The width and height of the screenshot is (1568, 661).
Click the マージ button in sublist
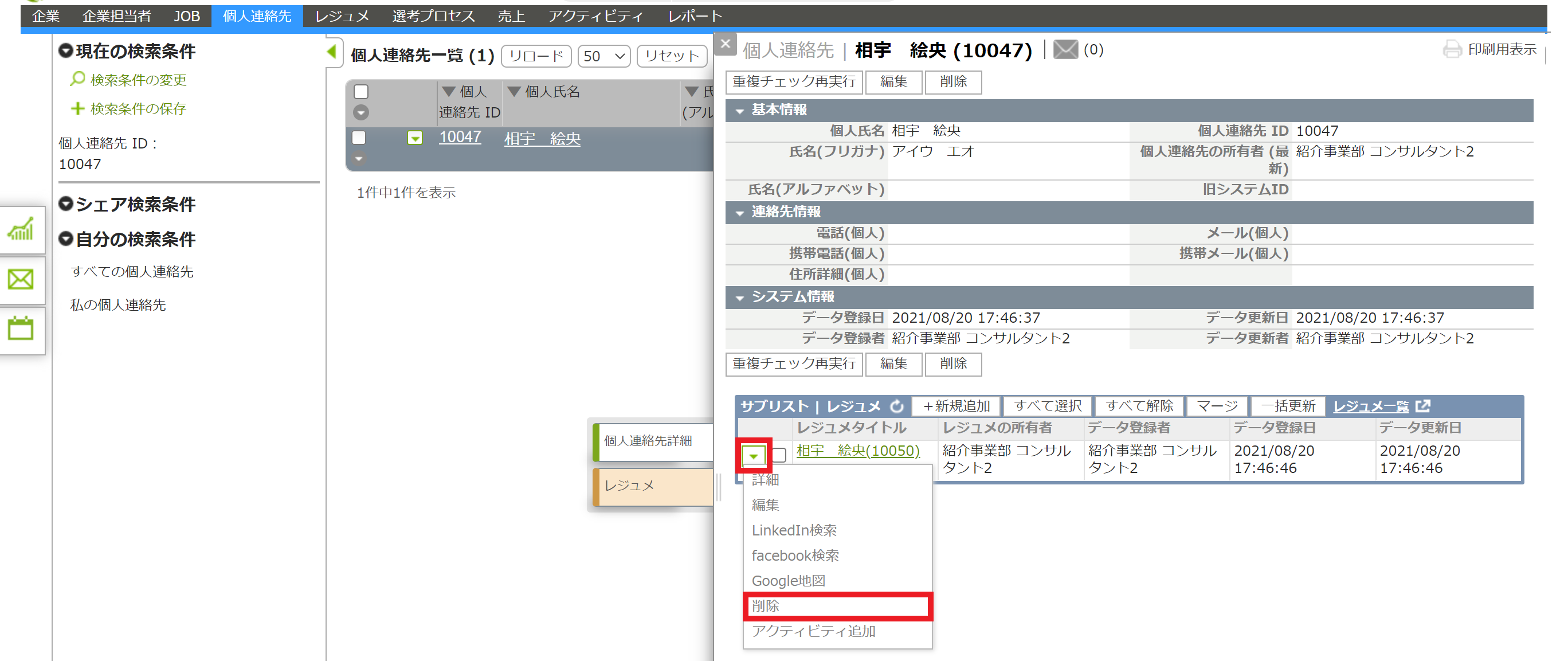(x=1217, y=406)
